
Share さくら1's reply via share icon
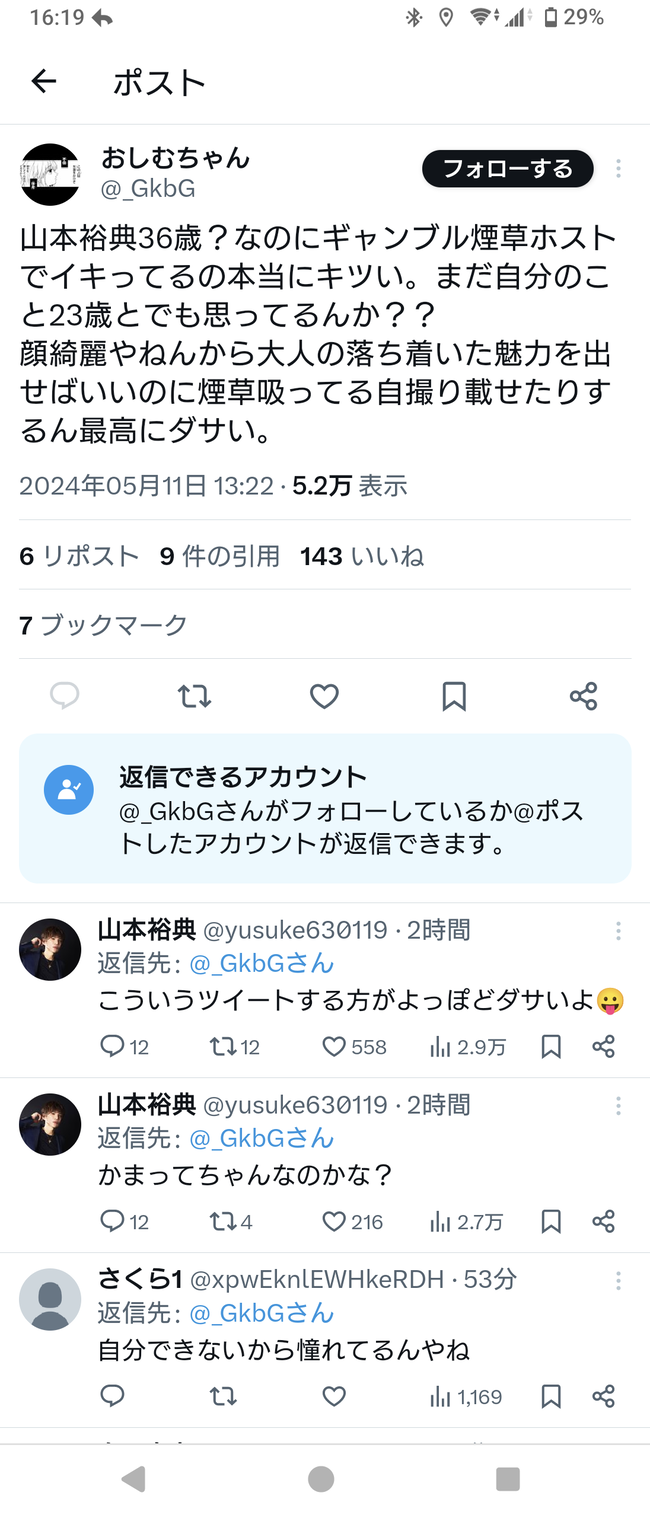click(x=603, y=1396)
